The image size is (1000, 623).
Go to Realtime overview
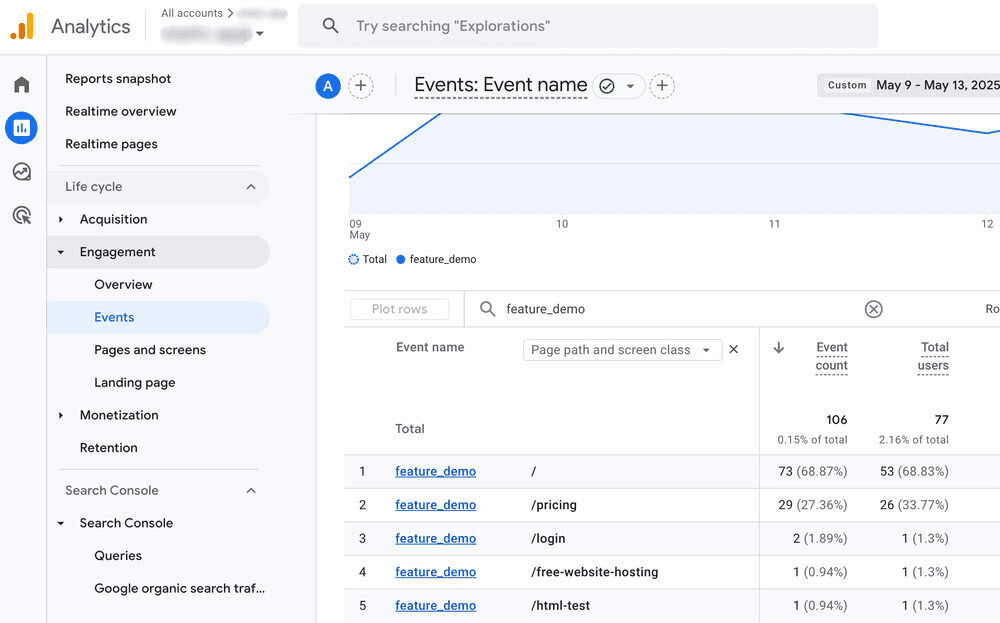click(x=120, y=111)
